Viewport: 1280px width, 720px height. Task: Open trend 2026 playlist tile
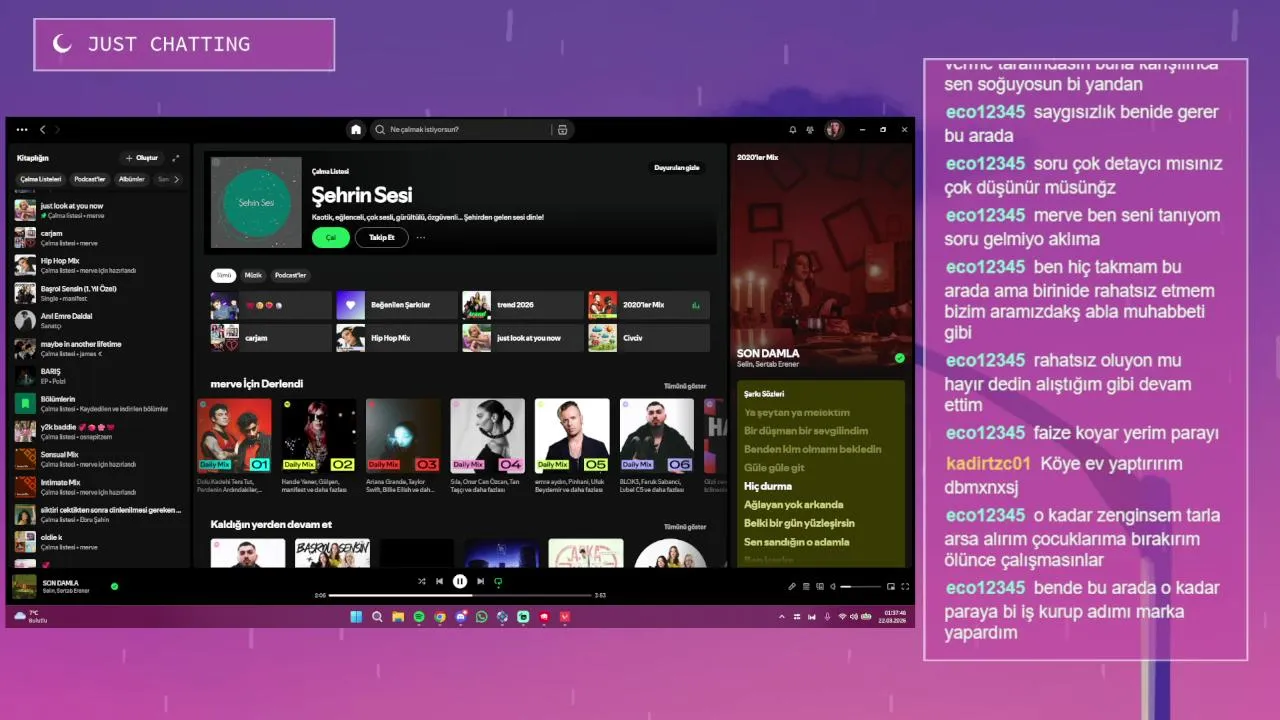tap(523, 305)
